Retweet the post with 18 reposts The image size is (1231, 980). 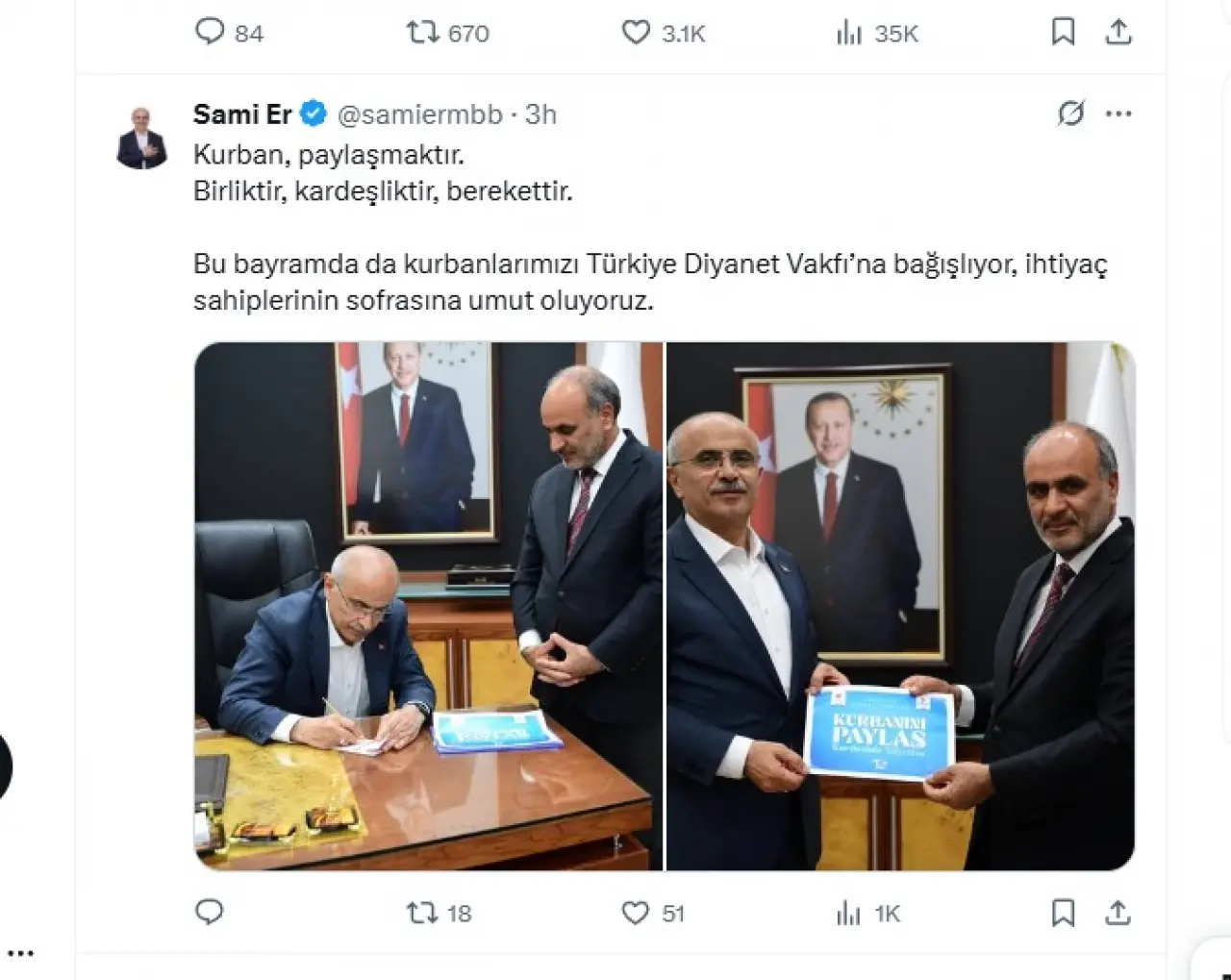(440, 913)
